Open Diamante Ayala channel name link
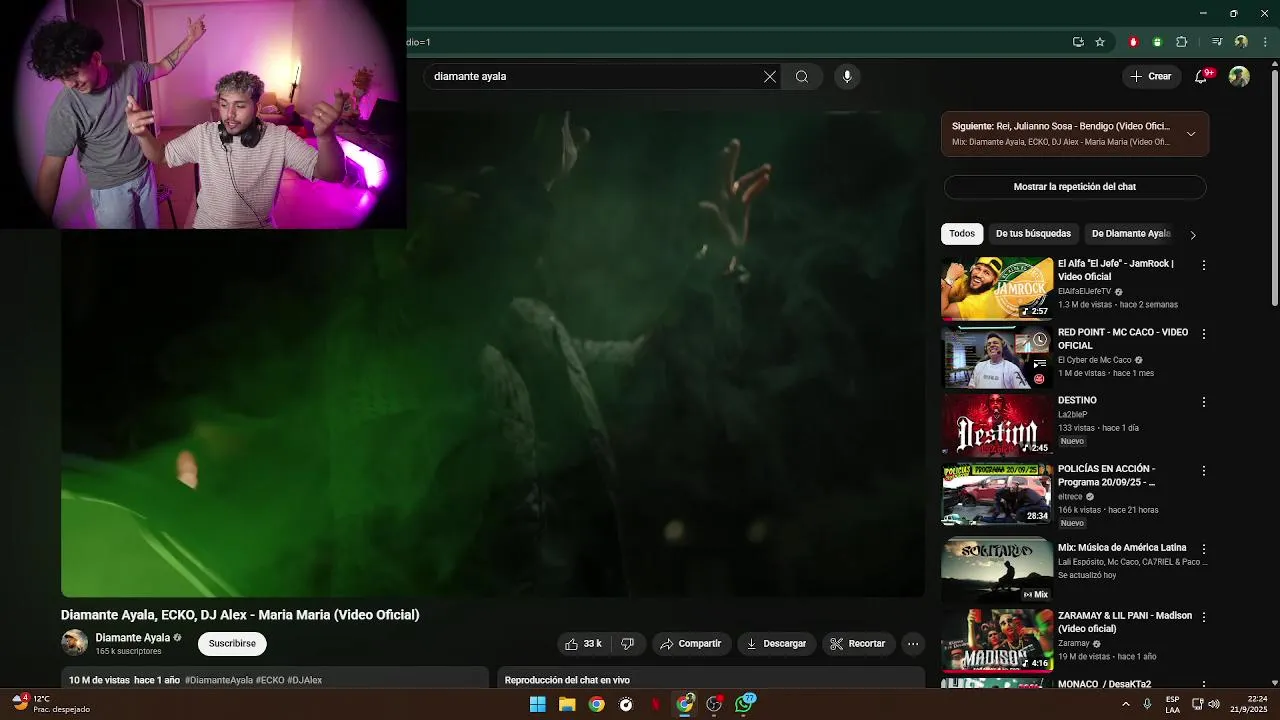The image size is (1280, 720). click(x=132, y=638)
